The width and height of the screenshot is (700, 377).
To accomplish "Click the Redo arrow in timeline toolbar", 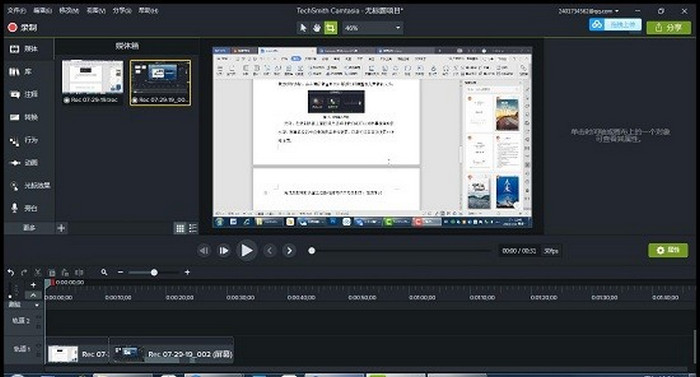I will pyautogui.click(x=24, y=272).
